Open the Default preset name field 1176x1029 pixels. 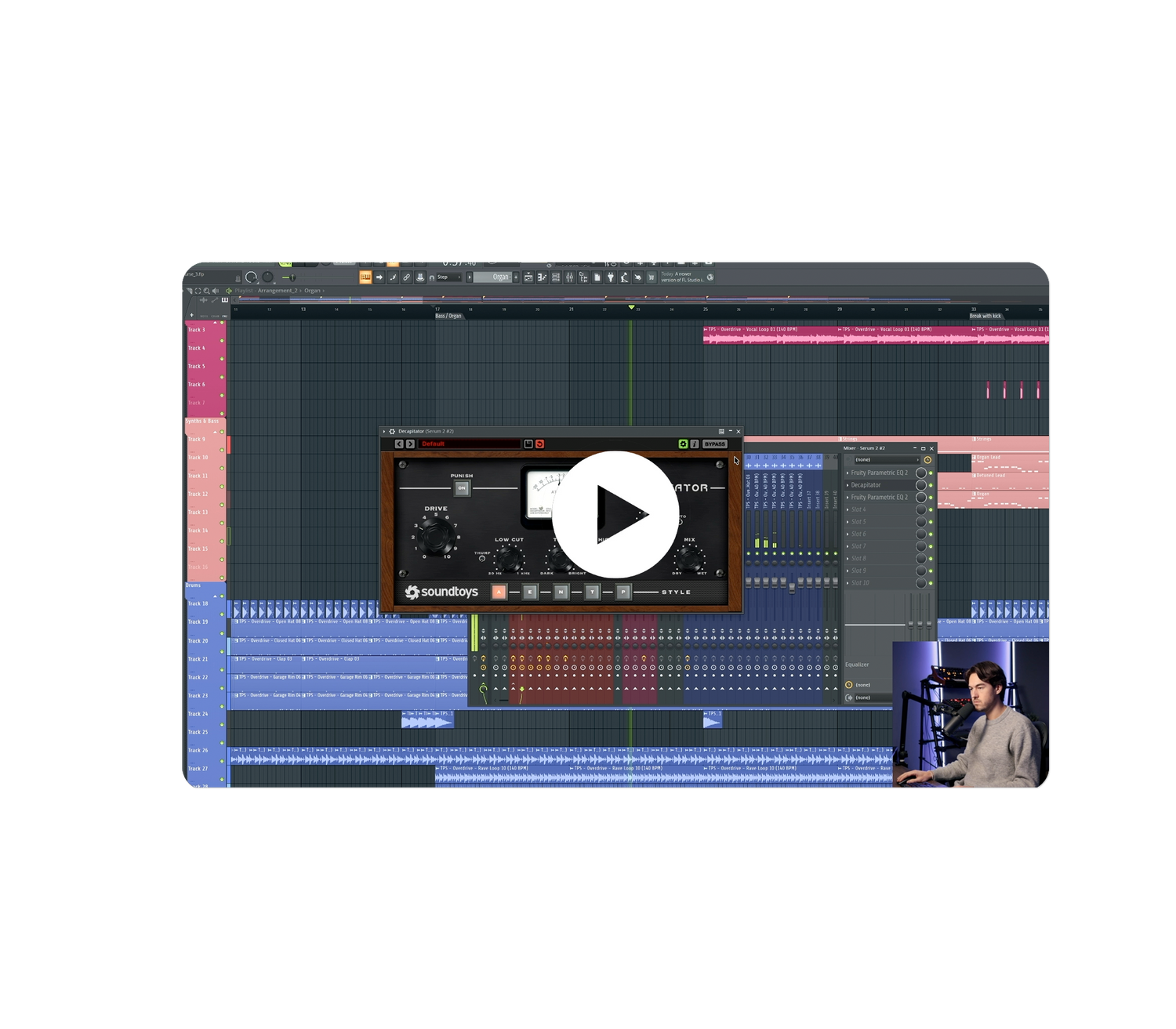point(469,444)
